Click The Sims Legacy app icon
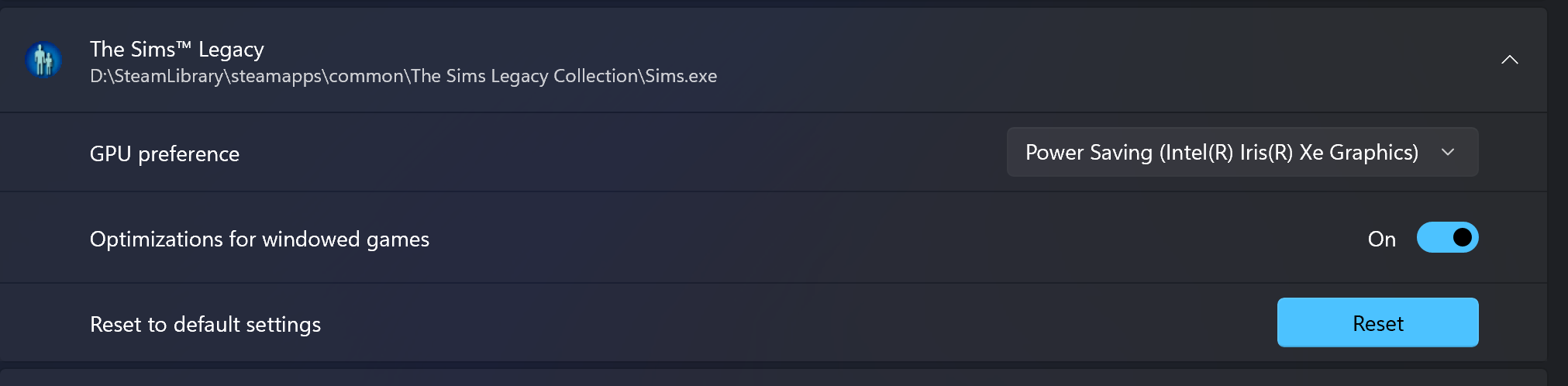Viewport: 1568px width, 386px height. (43, 60)
